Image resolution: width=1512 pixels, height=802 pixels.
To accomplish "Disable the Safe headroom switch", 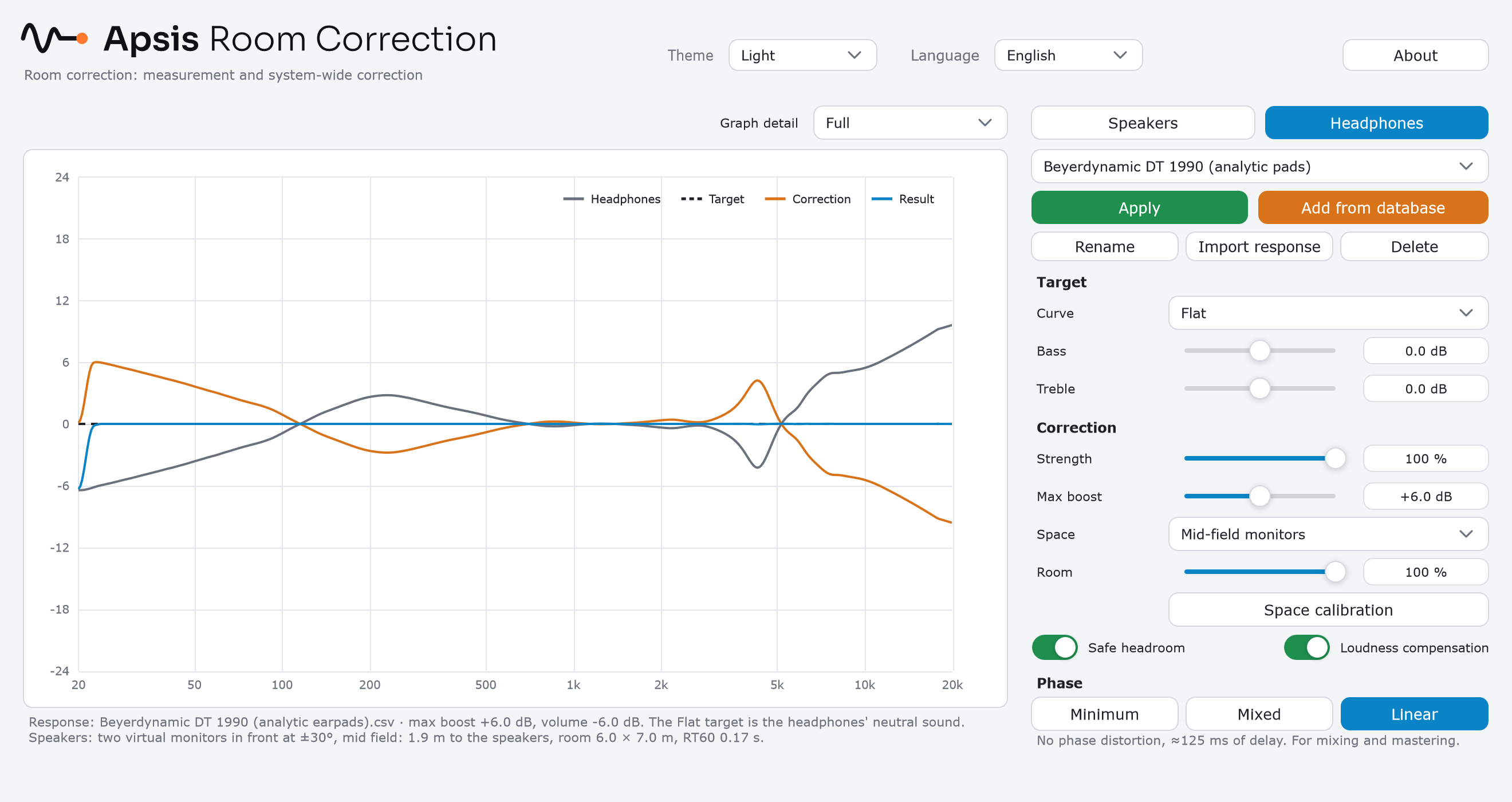I will click(1055, 647).
